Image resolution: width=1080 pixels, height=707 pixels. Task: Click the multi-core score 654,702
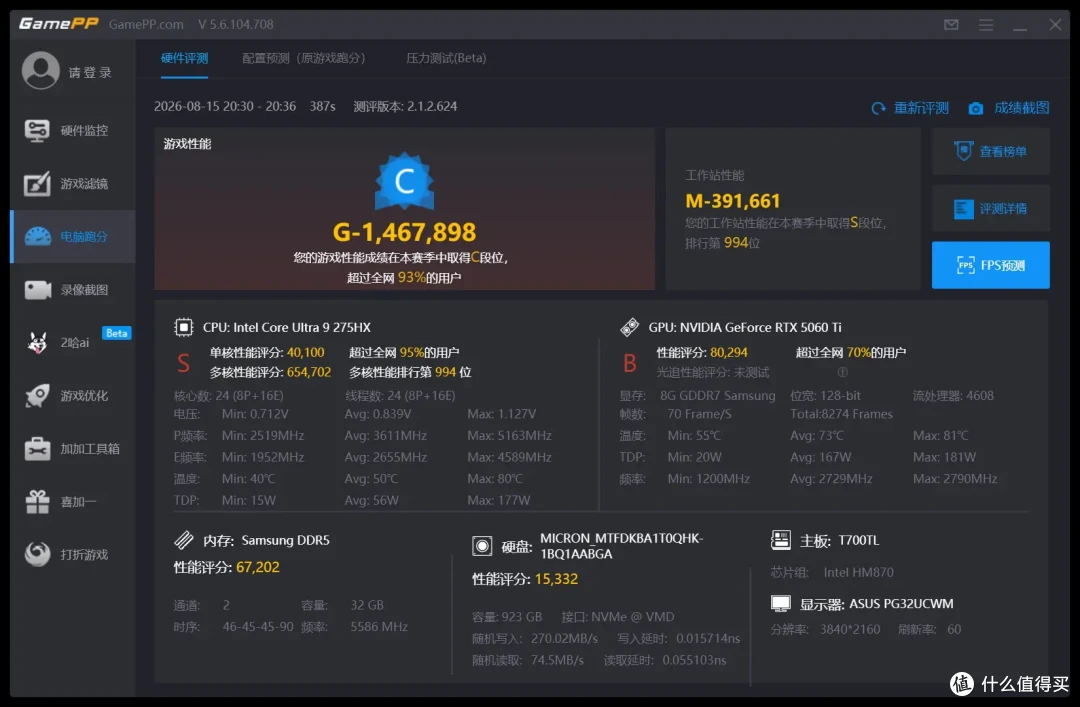309,372
